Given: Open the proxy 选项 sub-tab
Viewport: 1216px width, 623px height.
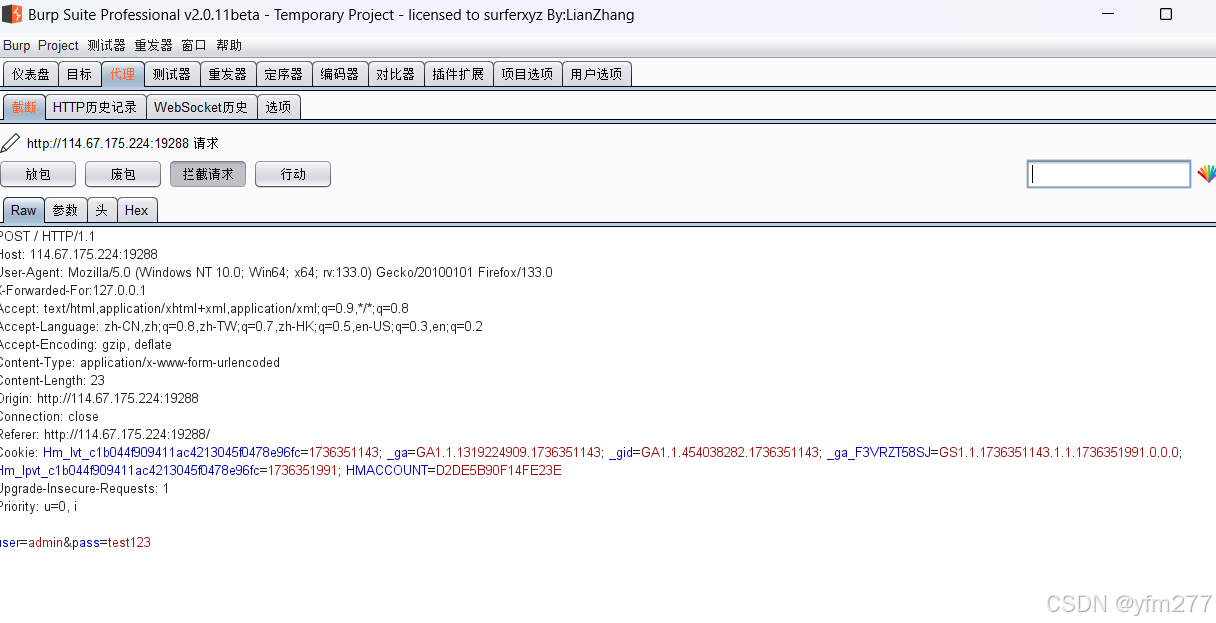Looking at the screenshot, I should click(x=278, y=107).
